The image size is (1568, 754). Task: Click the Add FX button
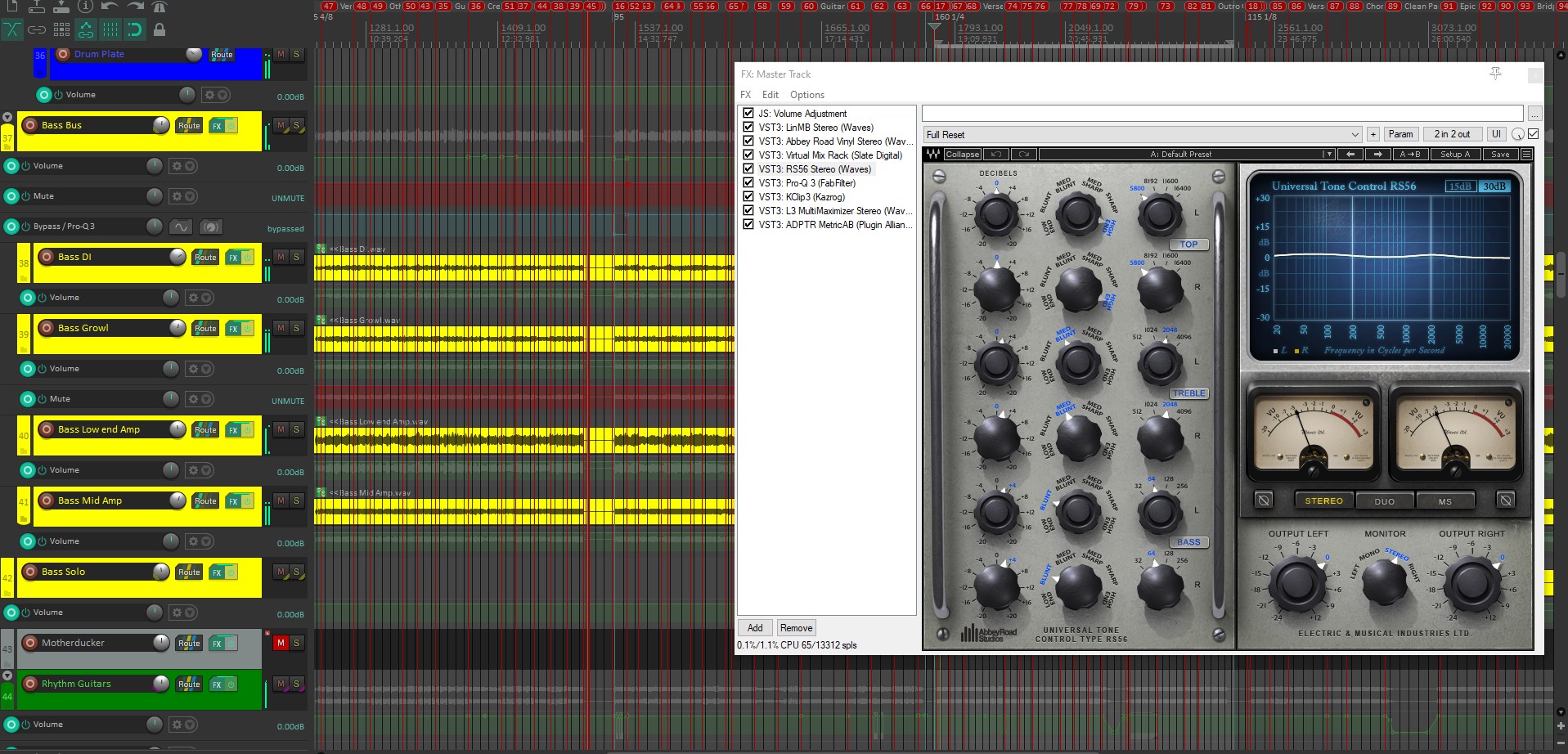(x=755, y=628)
